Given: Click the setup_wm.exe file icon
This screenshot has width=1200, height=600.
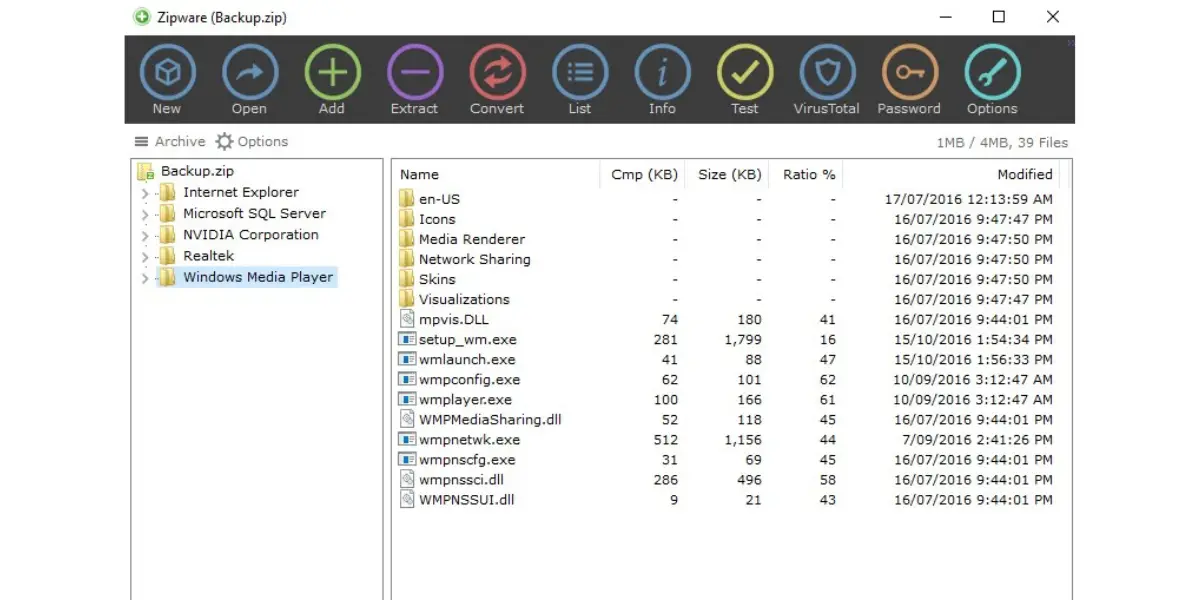Looking at the screenshot, I should click(407, 339).
